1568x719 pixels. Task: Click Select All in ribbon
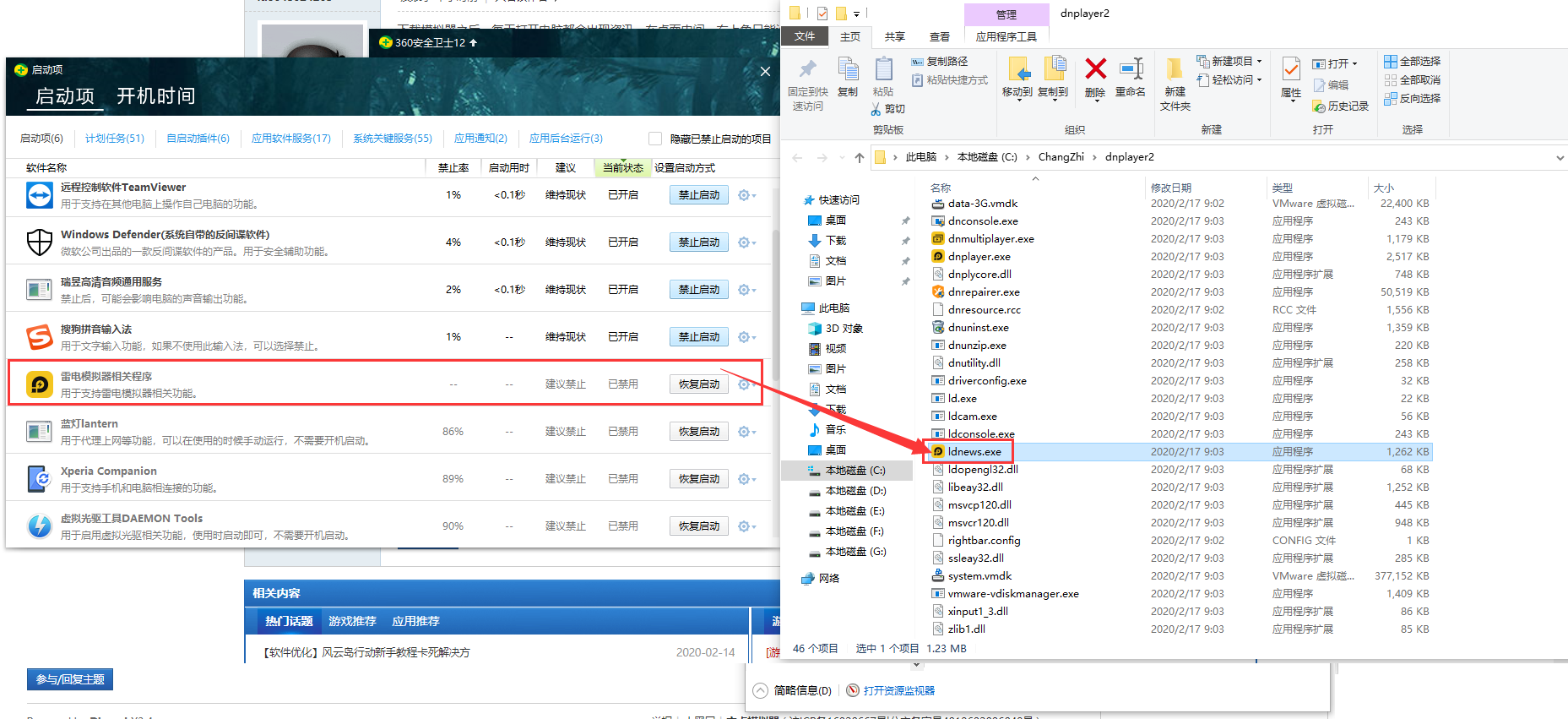pyautogui.click(x=1412, y=62)
